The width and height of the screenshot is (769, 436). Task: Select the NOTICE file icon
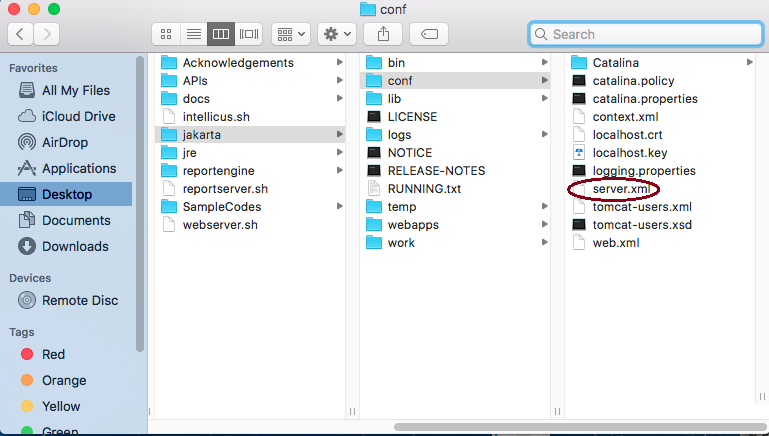point(374,153)
